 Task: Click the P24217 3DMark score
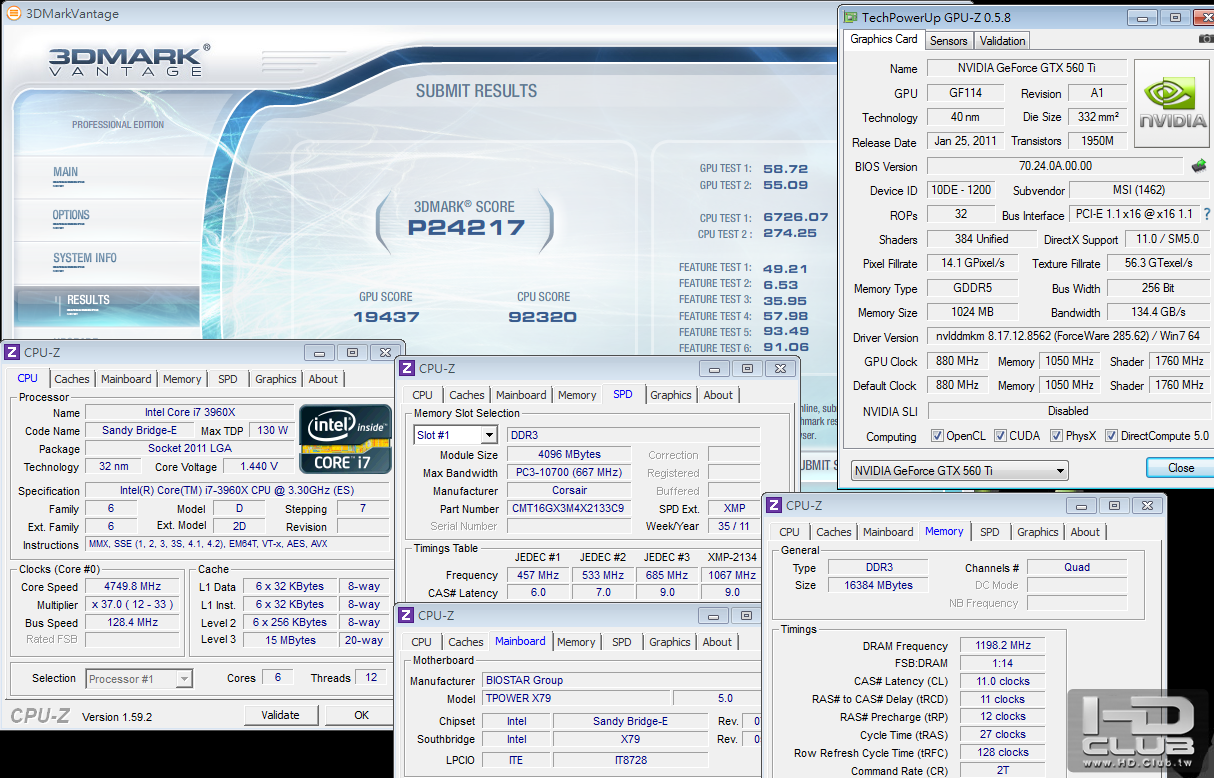[x=466, y=227]
